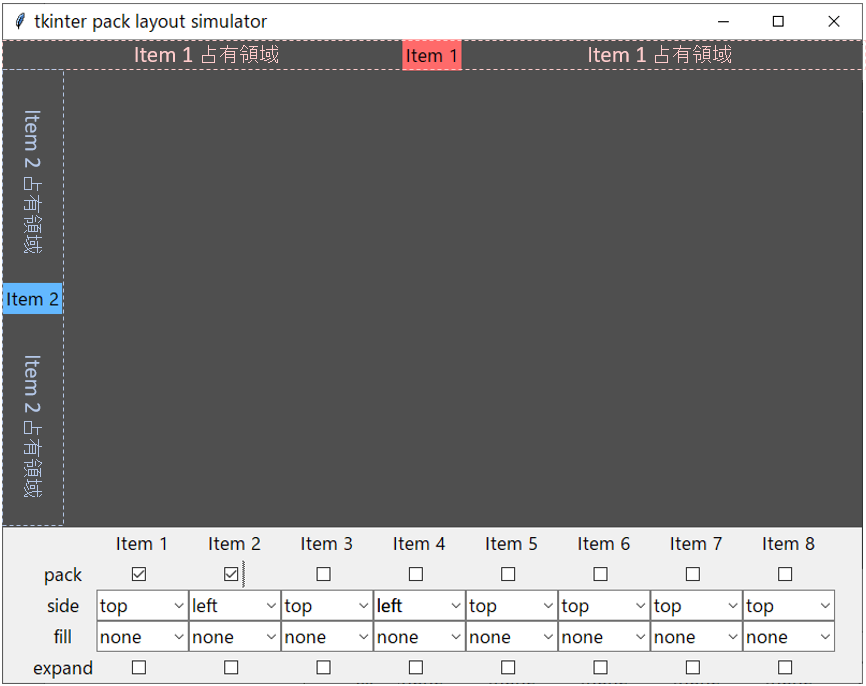Screen dimensions: 866x686
Task: Open the side dropdown for Item 2
Action: point(235,606)
